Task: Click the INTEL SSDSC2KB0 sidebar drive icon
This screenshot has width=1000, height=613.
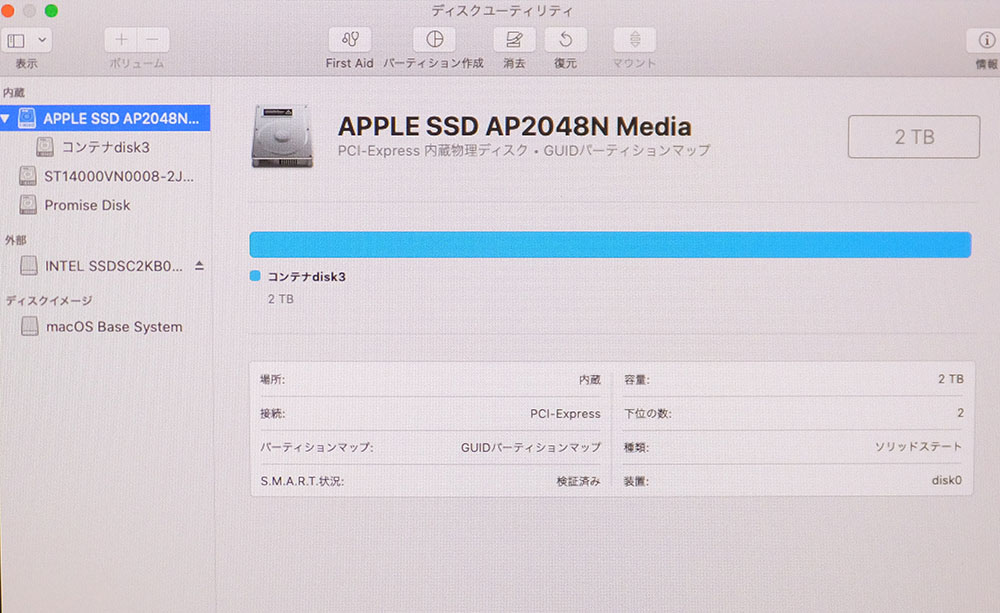Action: tap(29, 265)
